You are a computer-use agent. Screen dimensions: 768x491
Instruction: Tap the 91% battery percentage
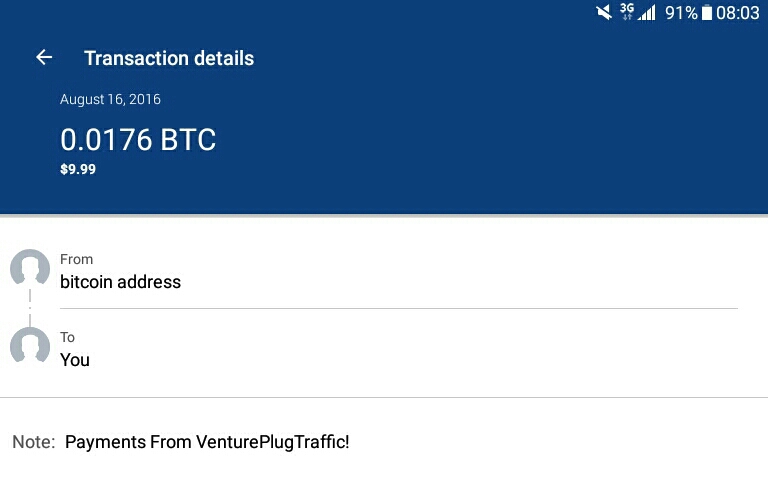coord(681,13)
